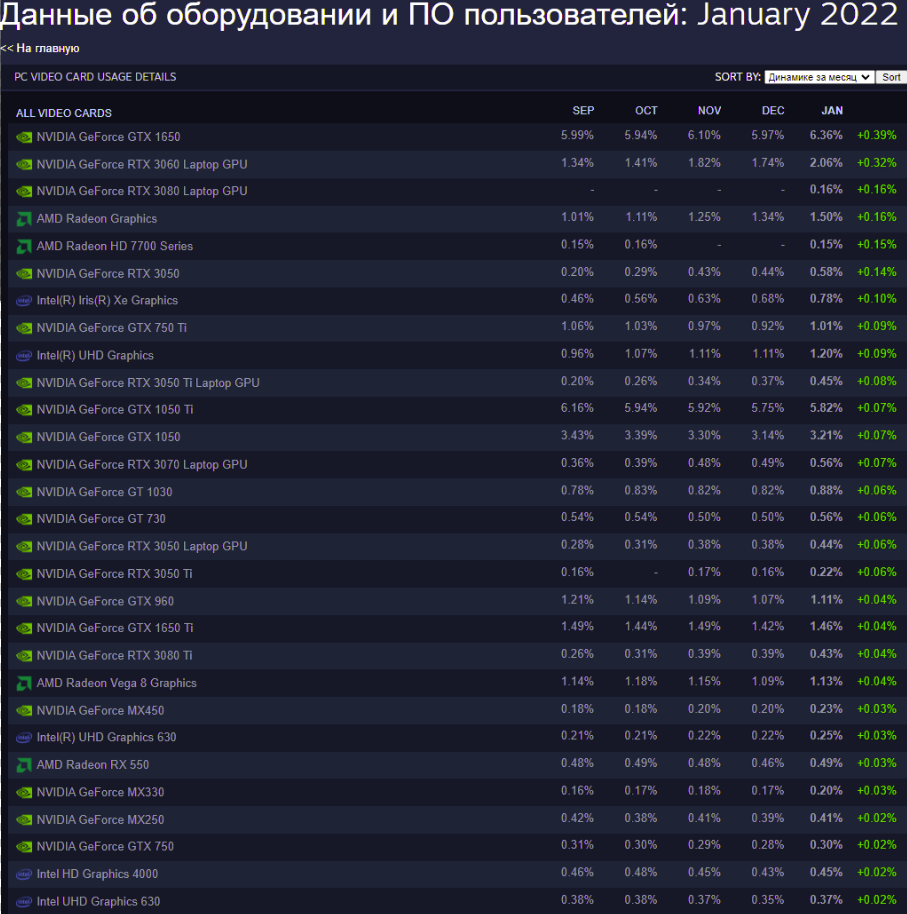The width and height of the screenshot is (907, 914).
Task: Click the +0.39% change for GTX 1650
Action: [877, 135]
